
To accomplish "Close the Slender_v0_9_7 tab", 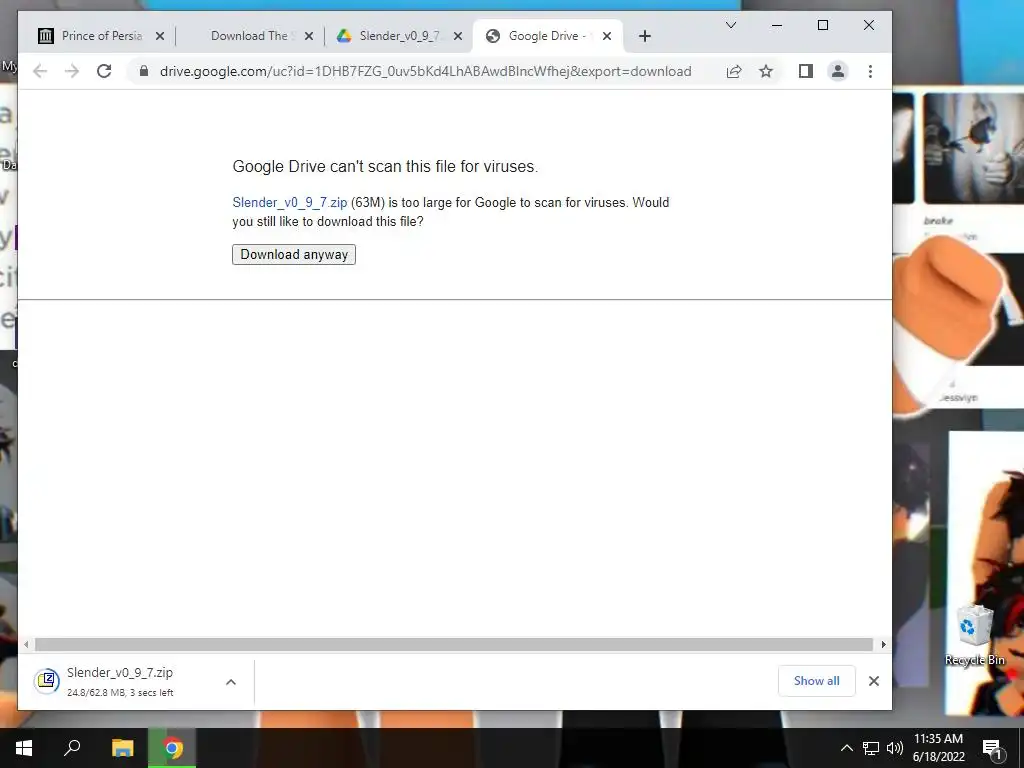I will (x=458, y=37).
